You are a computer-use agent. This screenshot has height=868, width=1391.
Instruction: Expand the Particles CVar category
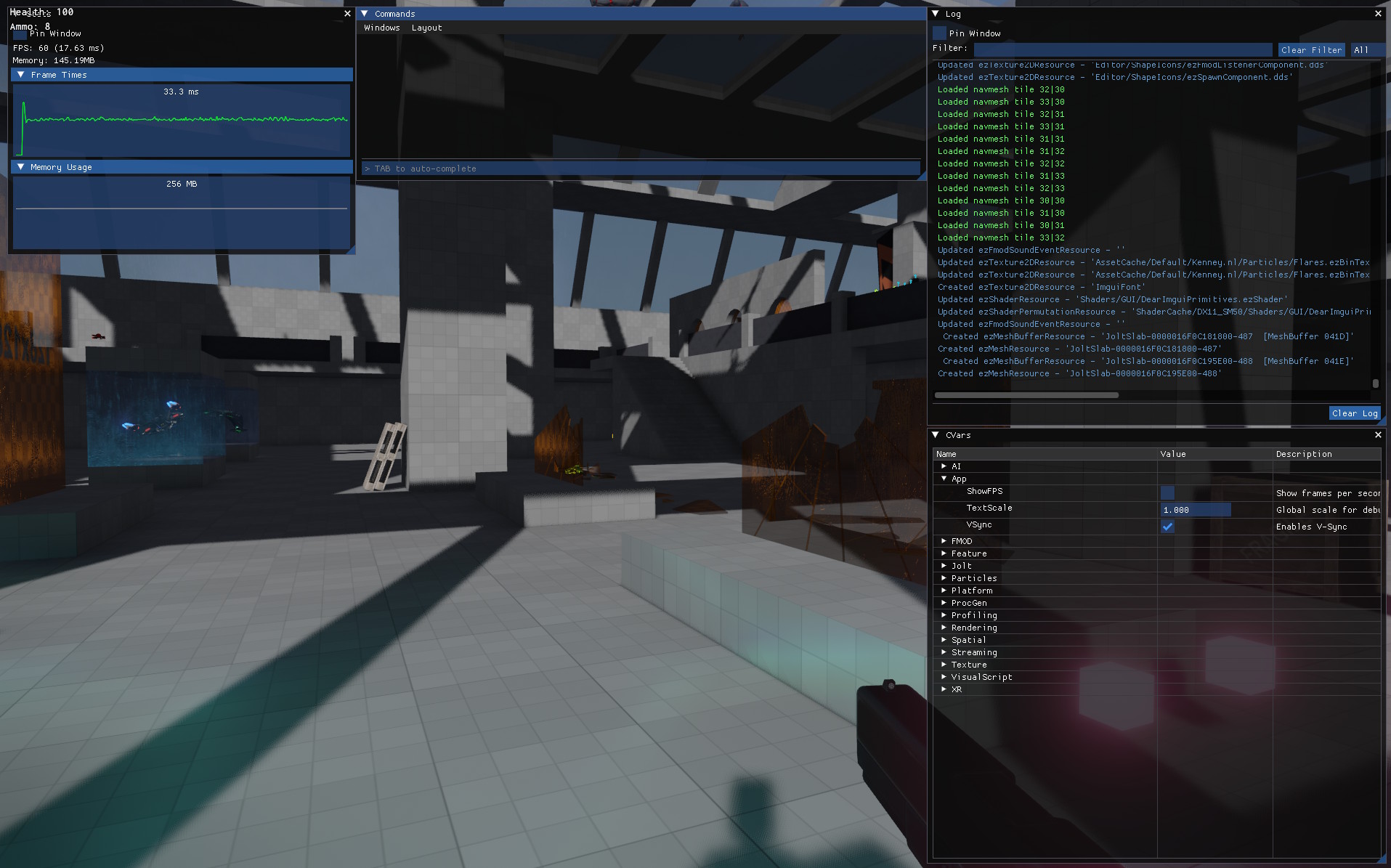(x=944, y=577)
